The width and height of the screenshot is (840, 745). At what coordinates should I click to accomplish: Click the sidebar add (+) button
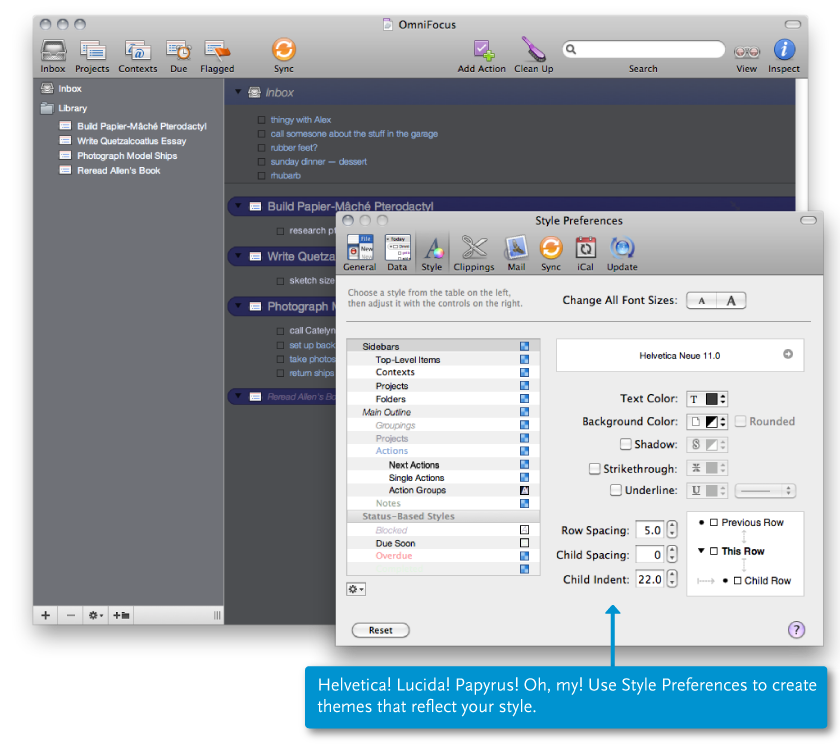[46, 615]
